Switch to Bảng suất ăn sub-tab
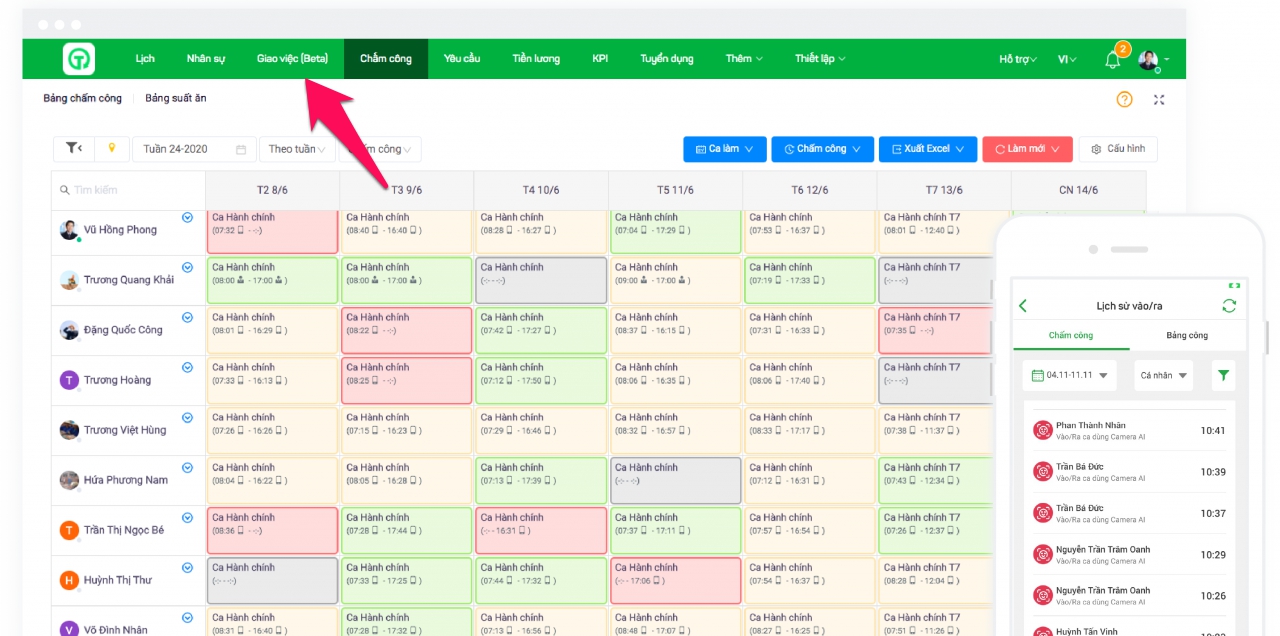 click(x=176, y=98)
